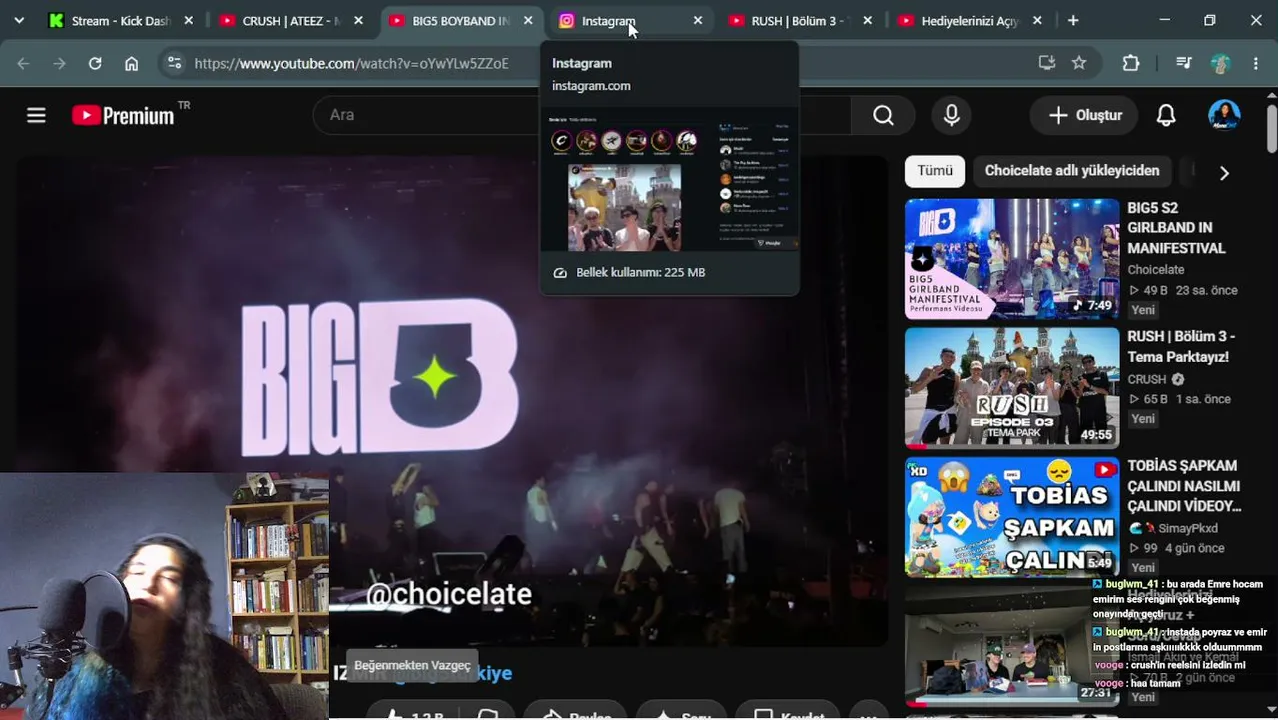Click the Oluştur create button
This screenshot has width=1278, height=720.
point(1084,115)
